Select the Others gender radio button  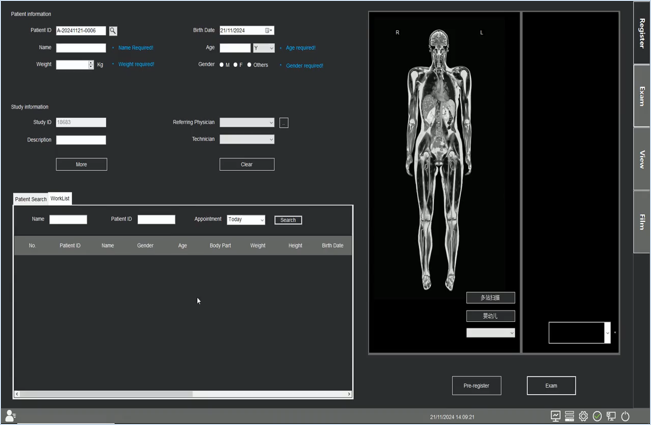(x=249, y=65)
